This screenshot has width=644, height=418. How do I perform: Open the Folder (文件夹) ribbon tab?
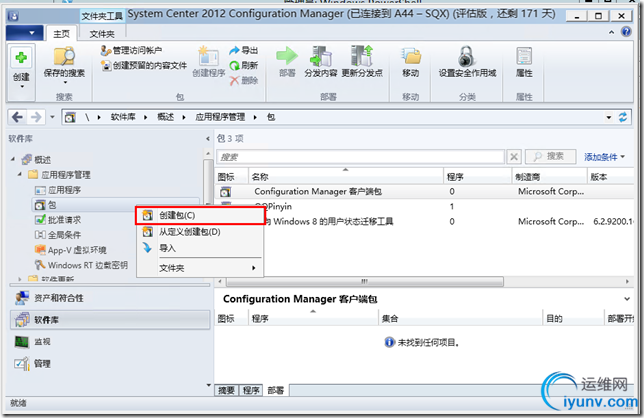pyautogui.click(x=102, y=34)
